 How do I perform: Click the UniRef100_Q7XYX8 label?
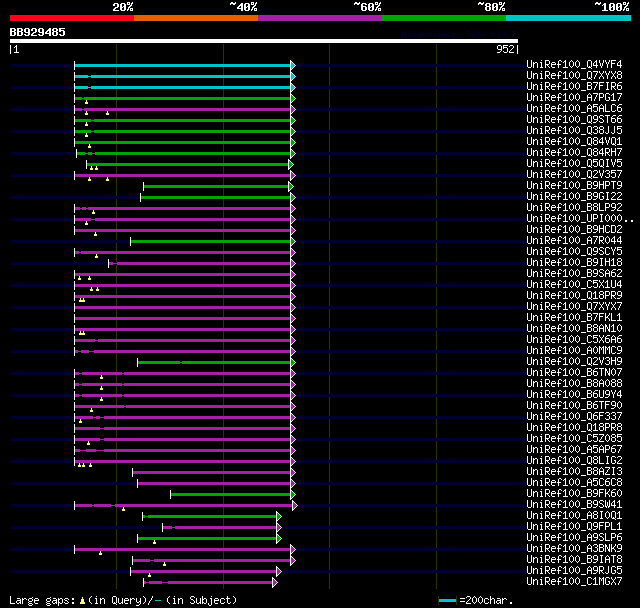pyautogui.click(x=574, y=75)
